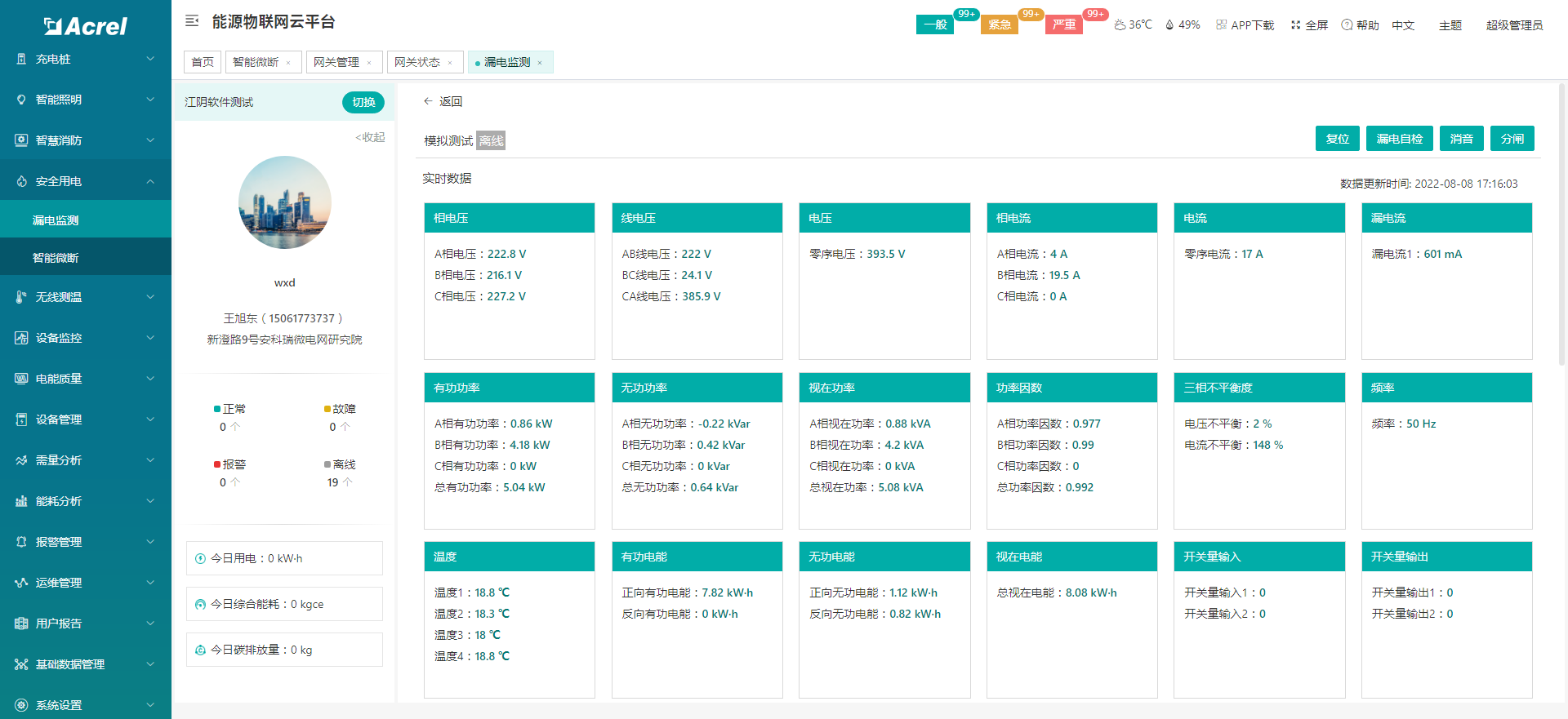Open 帮助 help icon
Viewport: 1568px width, 719px height.
1347,25
